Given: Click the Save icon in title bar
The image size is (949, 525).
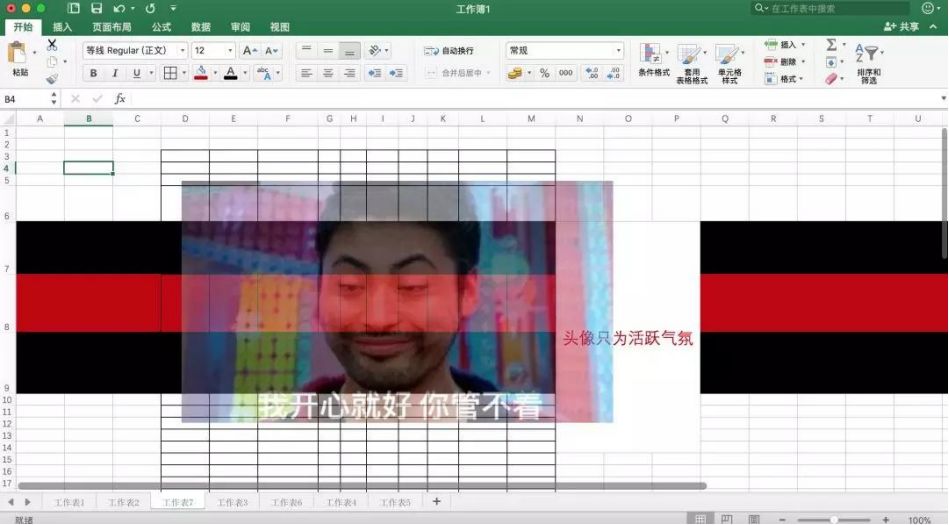Looking at the screenshot, I should pyautogui.click(x=96, y=8).
